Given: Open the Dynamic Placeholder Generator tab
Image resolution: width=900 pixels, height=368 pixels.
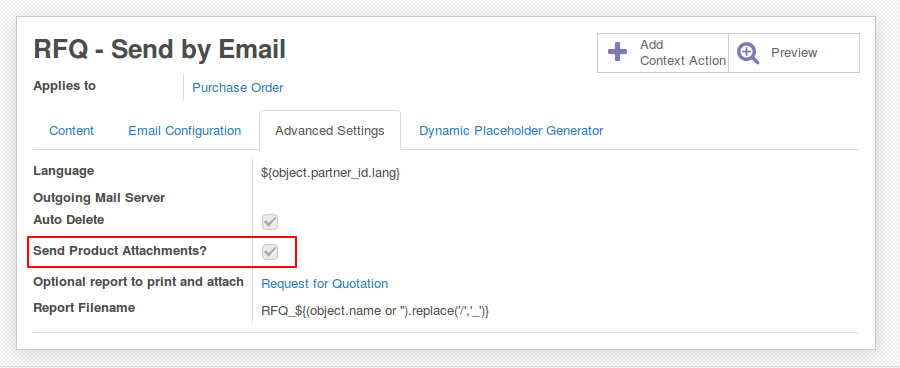Looking at the screenshot, I should [511, 131].
